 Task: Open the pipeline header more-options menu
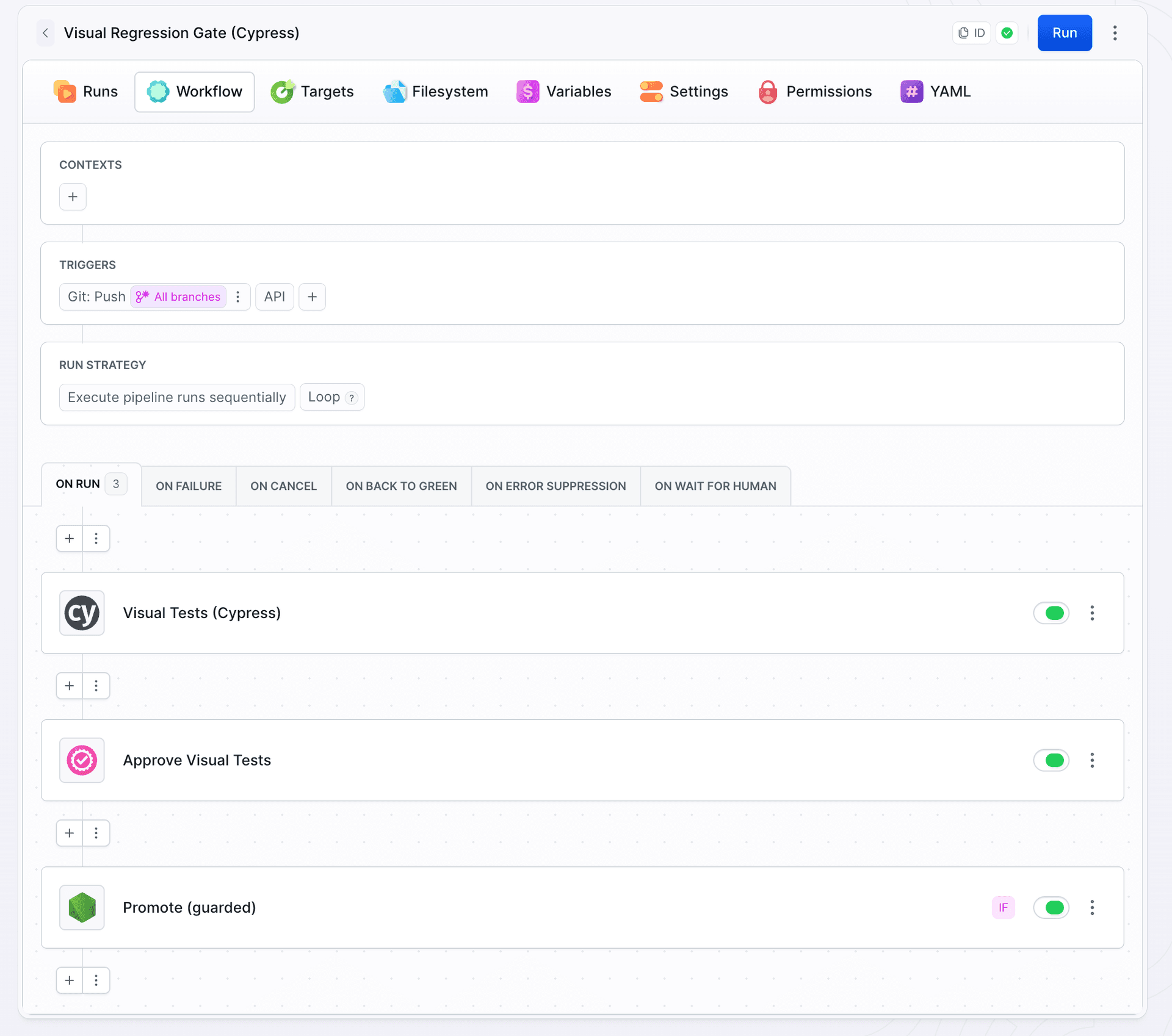click(x=1115, y=33)
